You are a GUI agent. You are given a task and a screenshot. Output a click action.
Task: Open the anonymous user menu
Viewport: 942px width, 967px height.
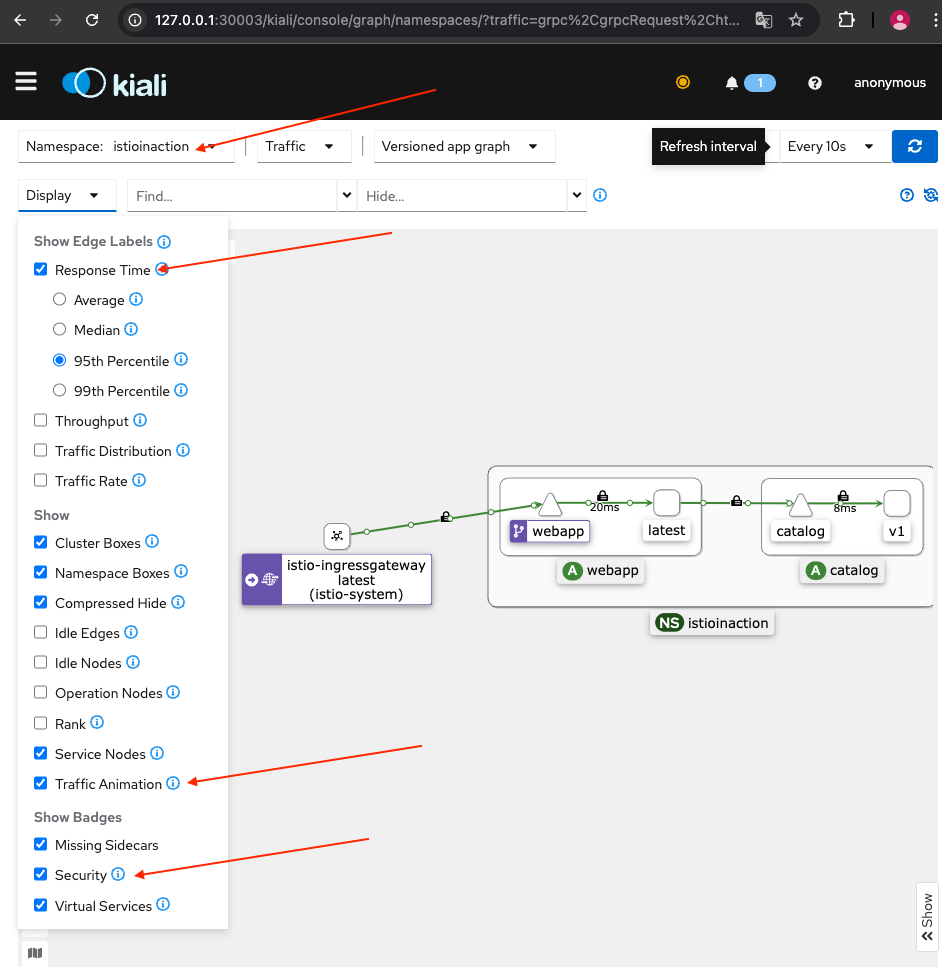coord(890,83)
